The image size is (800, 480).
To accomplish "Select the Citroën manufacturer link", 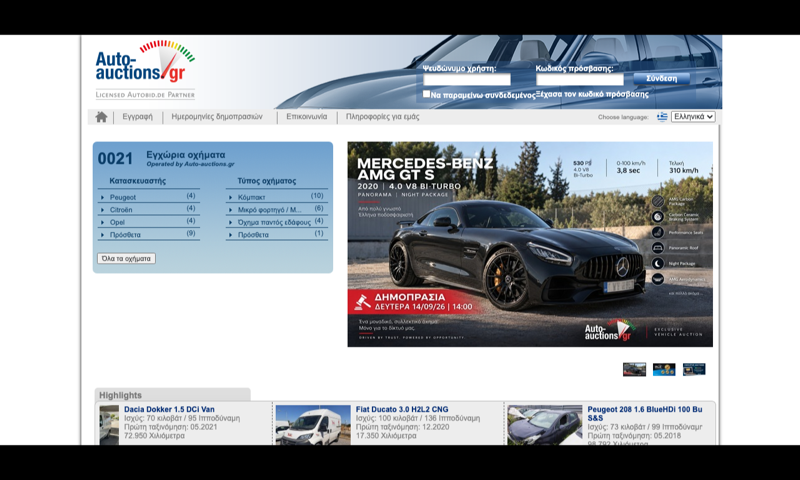I will tap(121, 210).
